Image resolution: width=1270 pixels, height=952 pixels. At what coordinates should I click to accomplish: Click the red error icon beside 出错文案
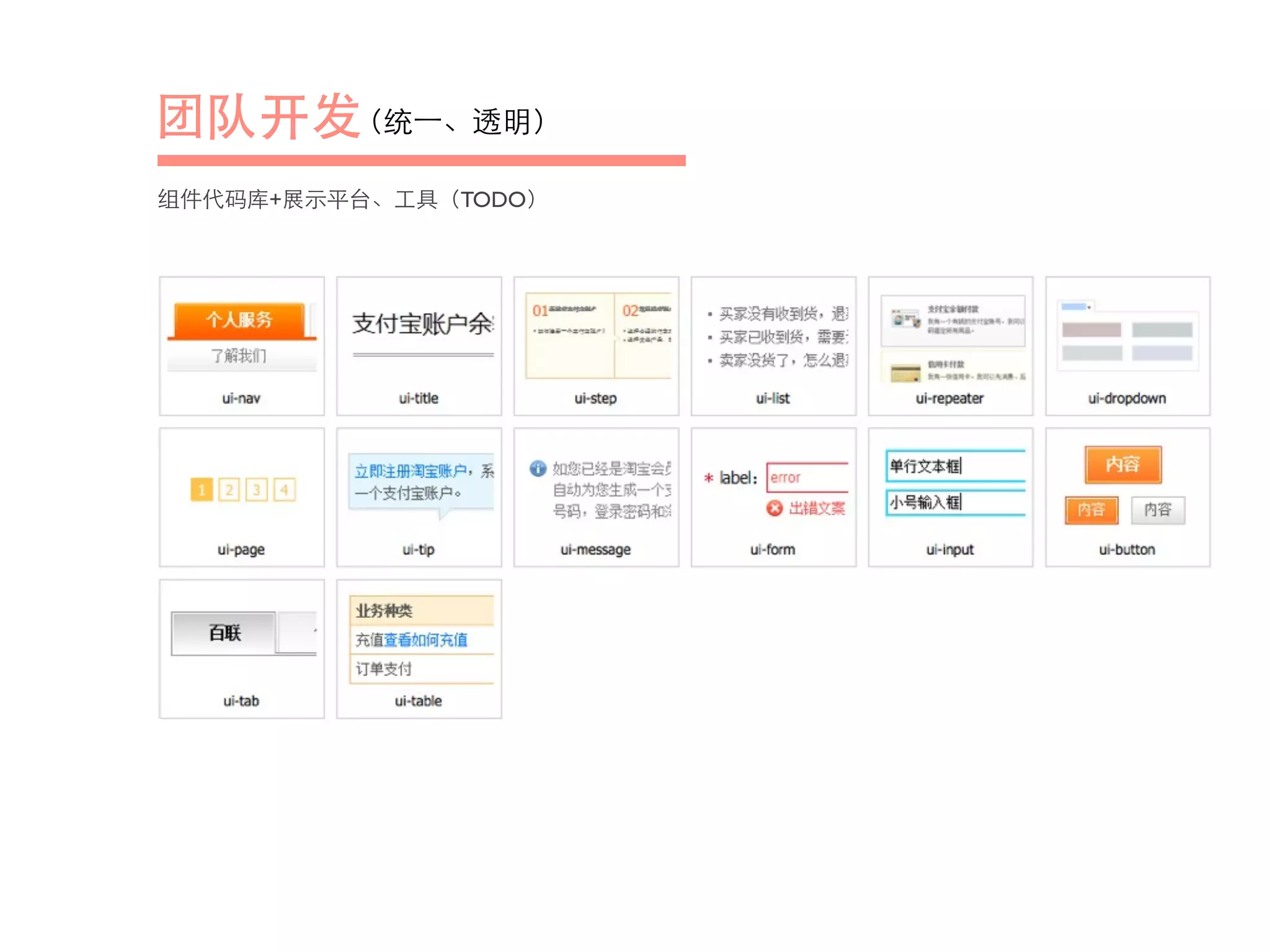775,508
